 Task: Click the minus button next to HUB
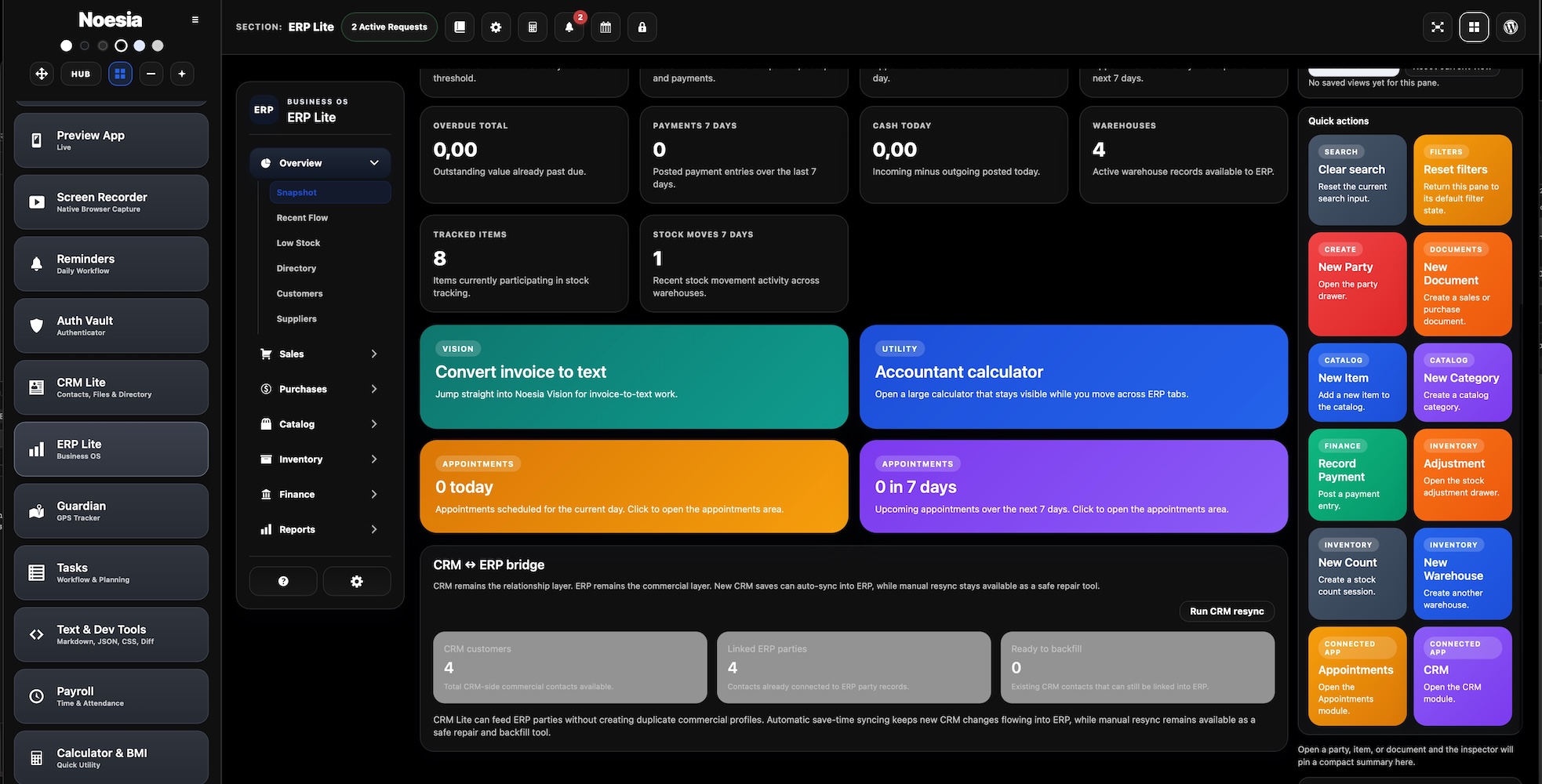(x=151, y=74)
